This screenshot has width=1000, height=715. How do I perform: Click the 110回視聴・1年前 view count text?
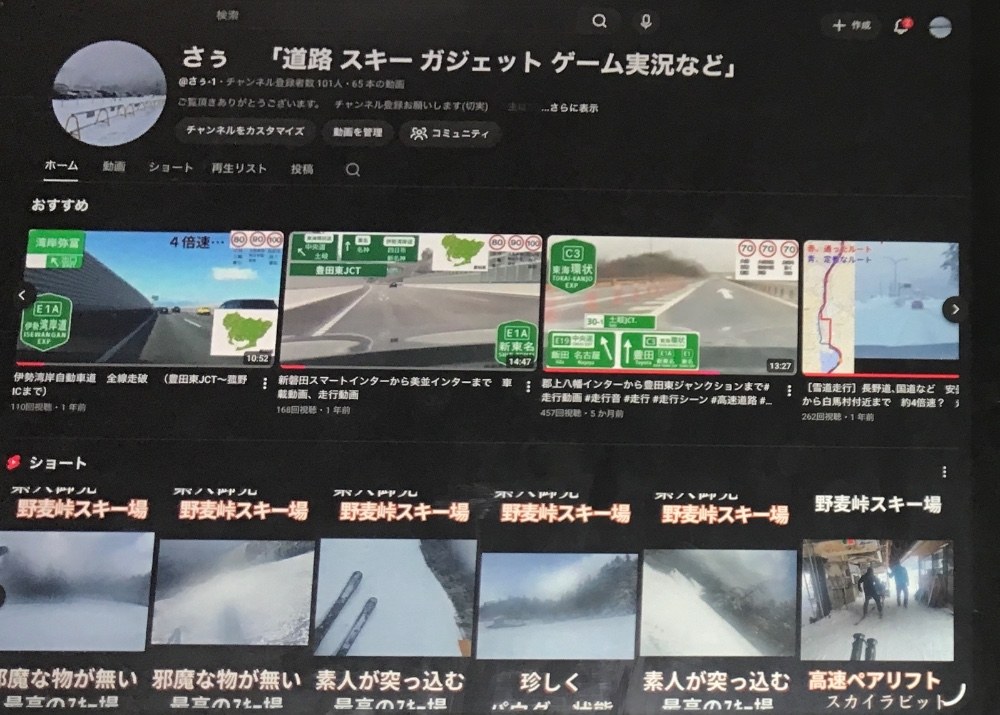(x=48, y=407)
